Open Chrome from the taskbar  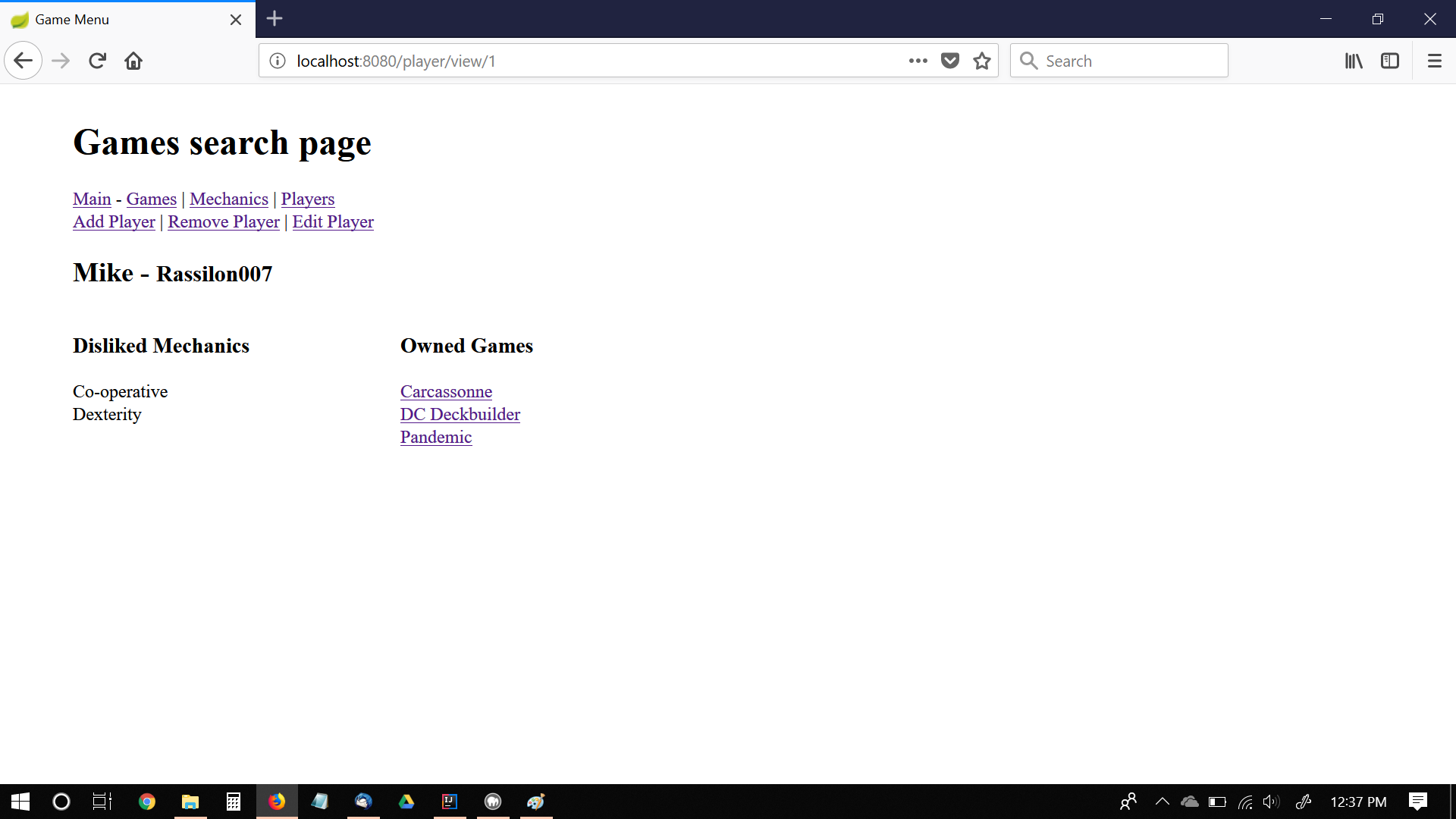point(147,802)
